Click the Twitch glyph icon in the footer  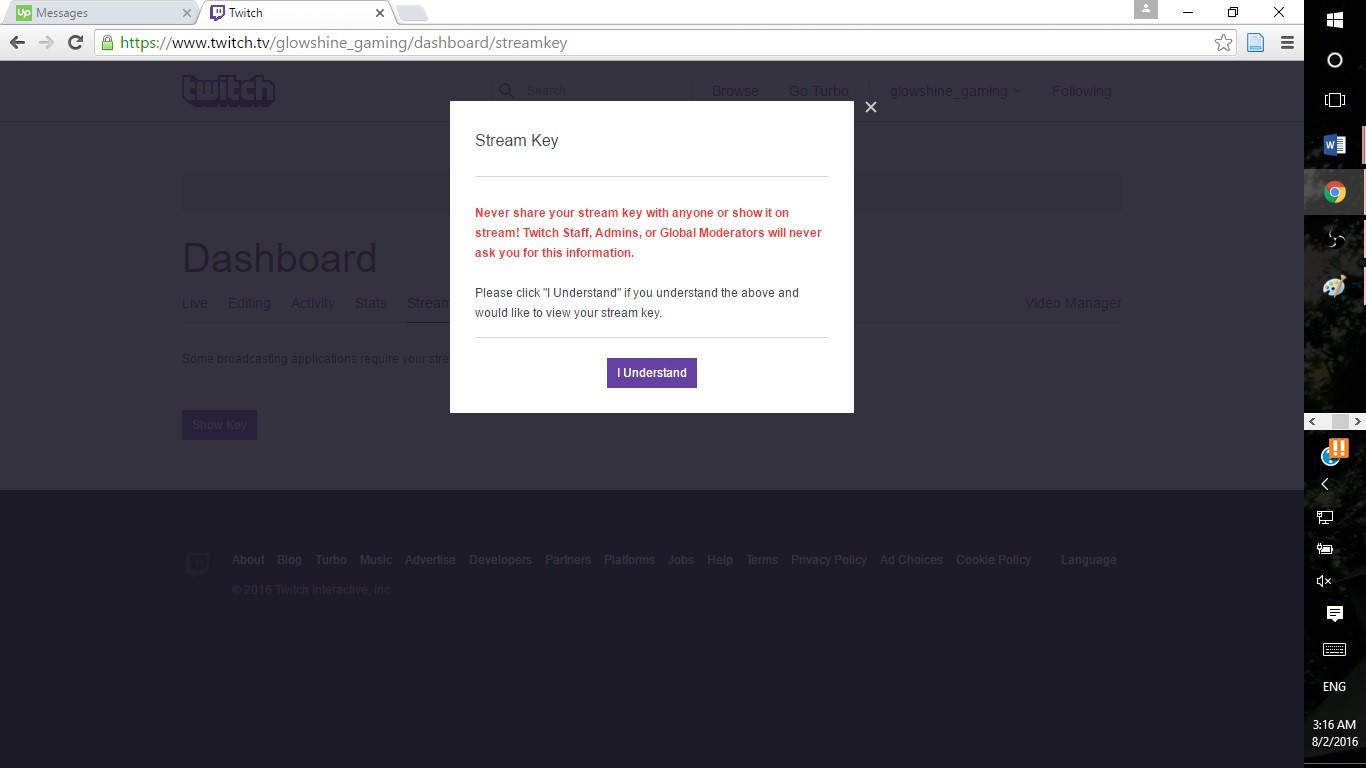(198, 564)
